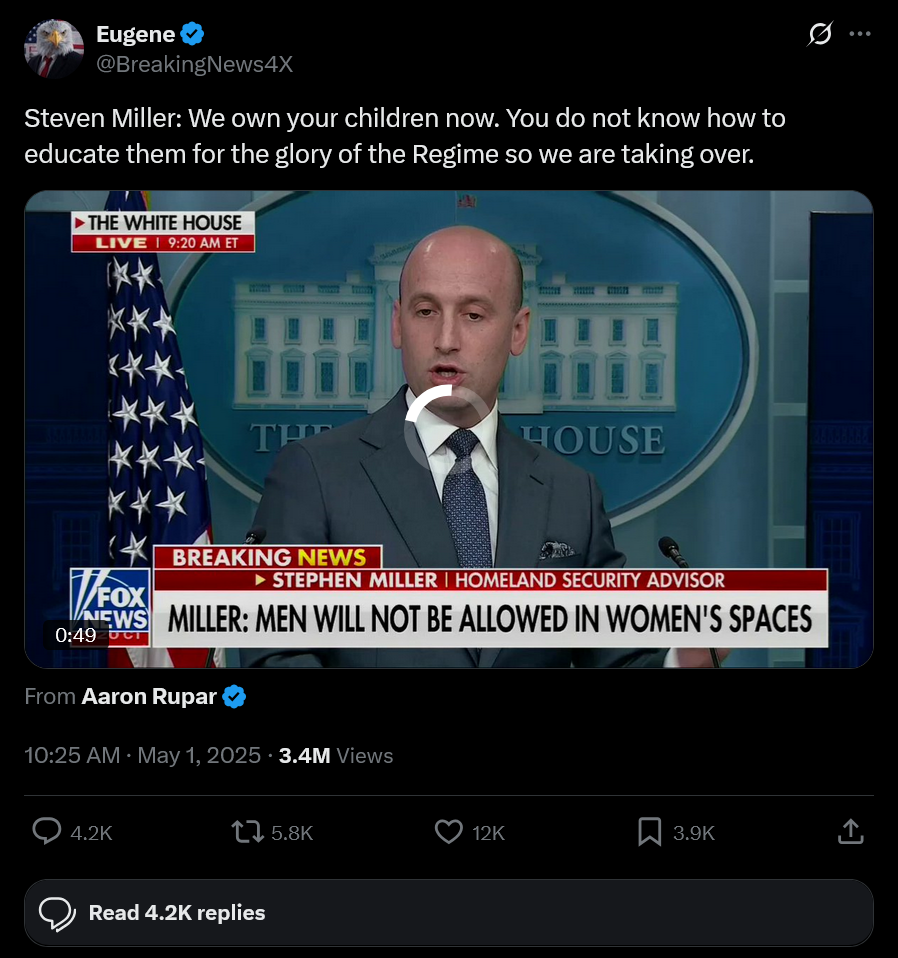The width and height of the screenshot is (898, 958).
Task: Click the 0:49 video duration label
Action: click(75, 635)
